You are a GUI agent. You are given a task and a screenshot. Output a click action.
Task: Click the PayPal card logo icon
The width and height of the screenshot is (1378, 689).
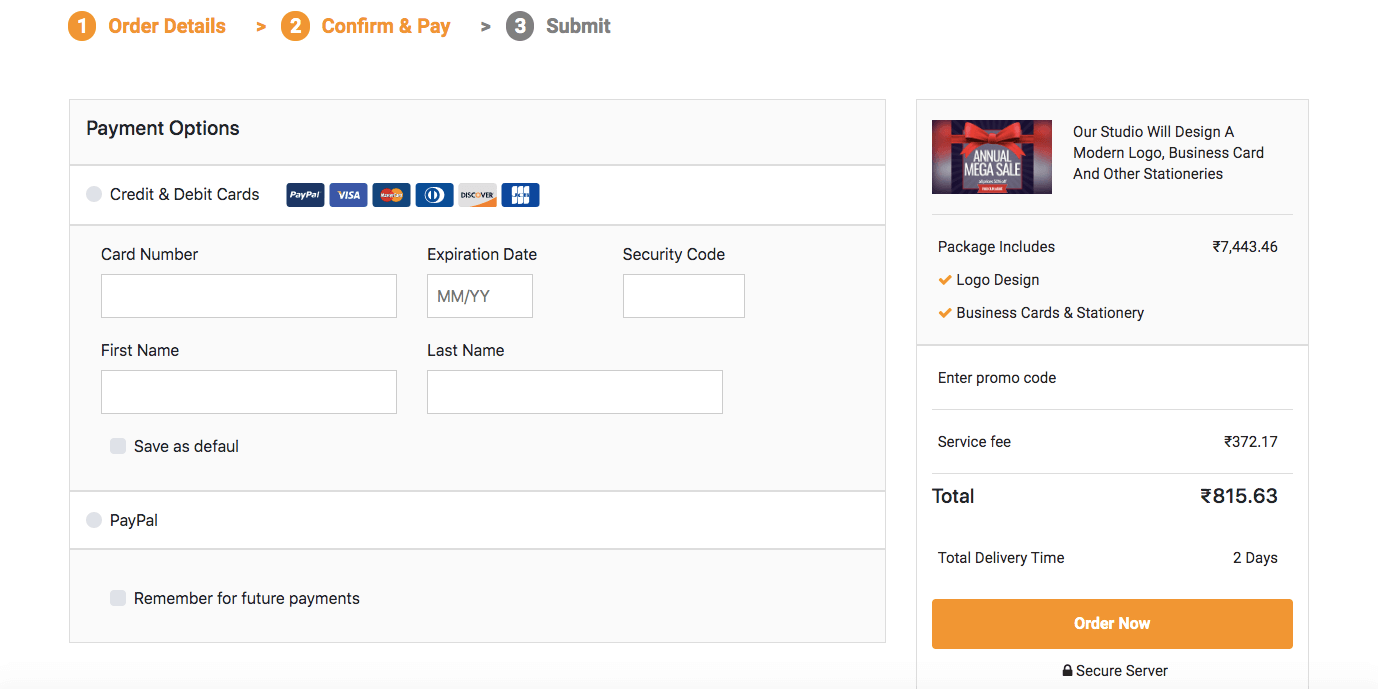point(305,195)
